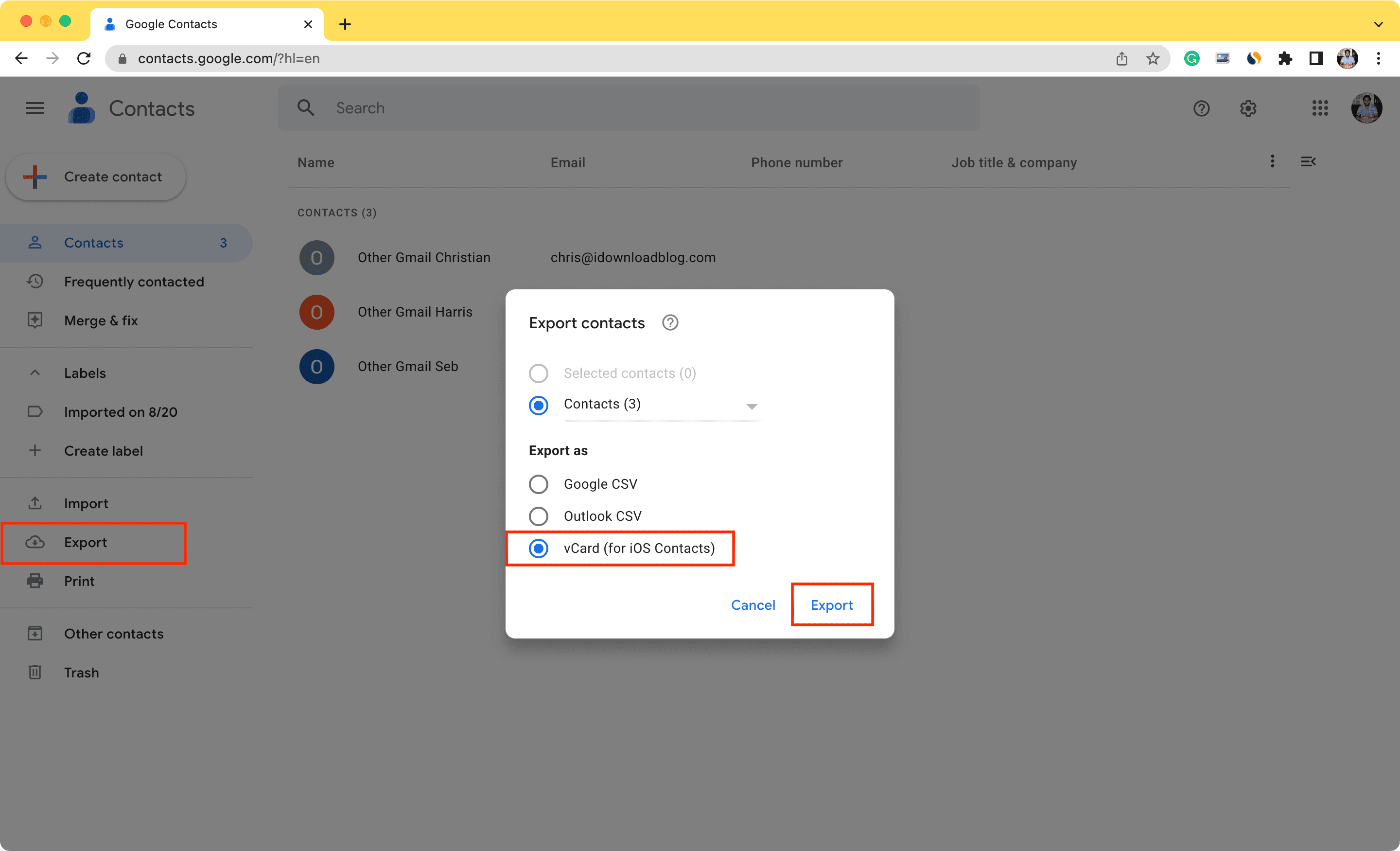Click the Other Gmail Christian avatar
Image resolution: width=1400 pixels, height=851 pixels.
316,258
